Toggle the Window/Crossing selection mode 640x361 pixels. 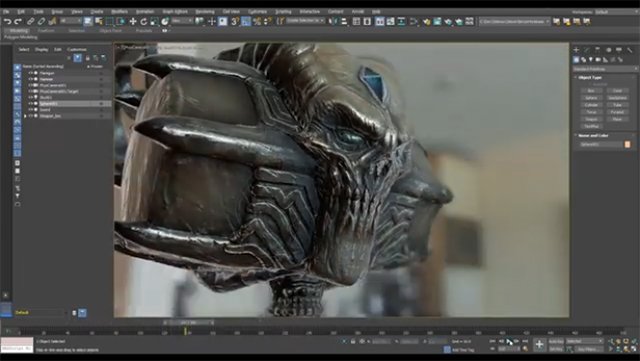(120, 21)
